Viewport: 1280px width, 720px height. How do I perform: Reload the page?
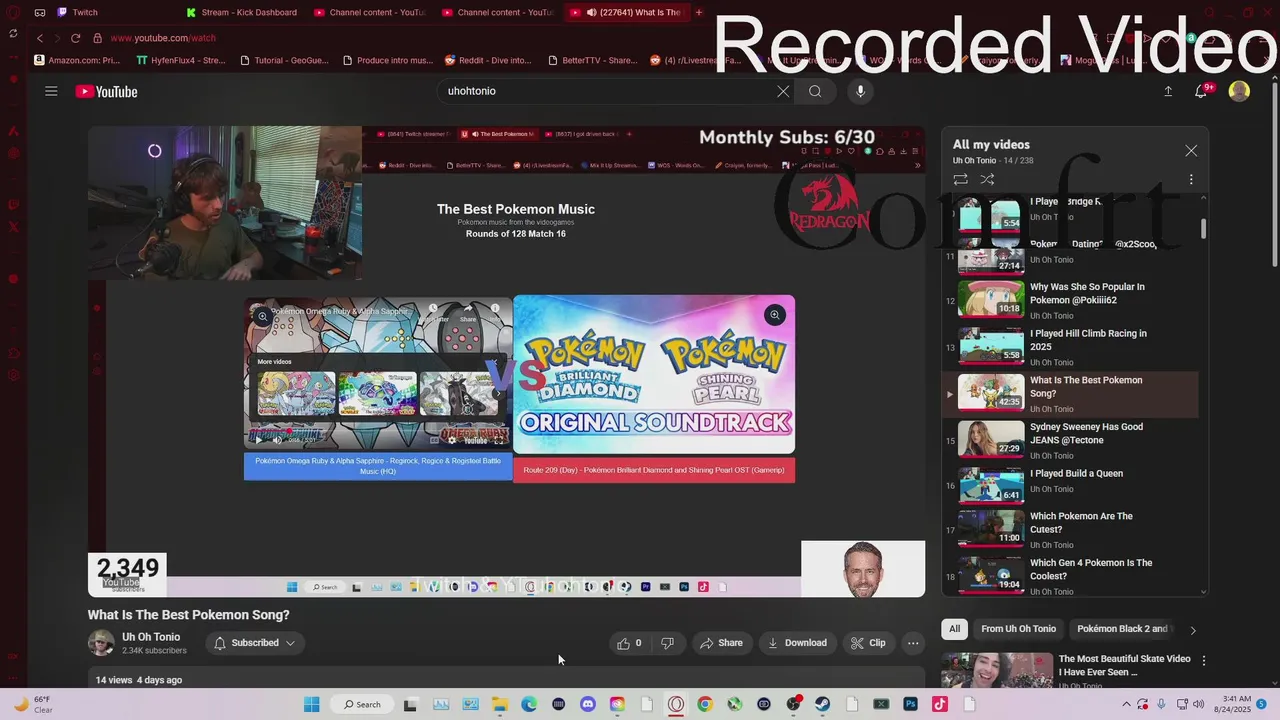pyautogui.click(x=75, y=38)
